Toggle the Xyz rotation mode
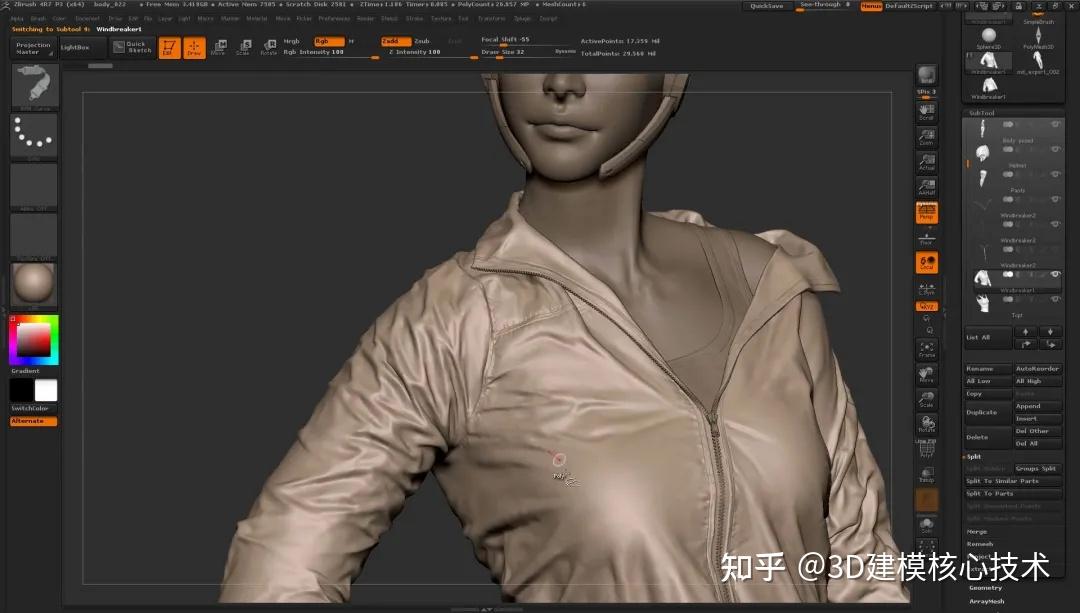Screen dimensions: 1080x613 tap(926, 306)
